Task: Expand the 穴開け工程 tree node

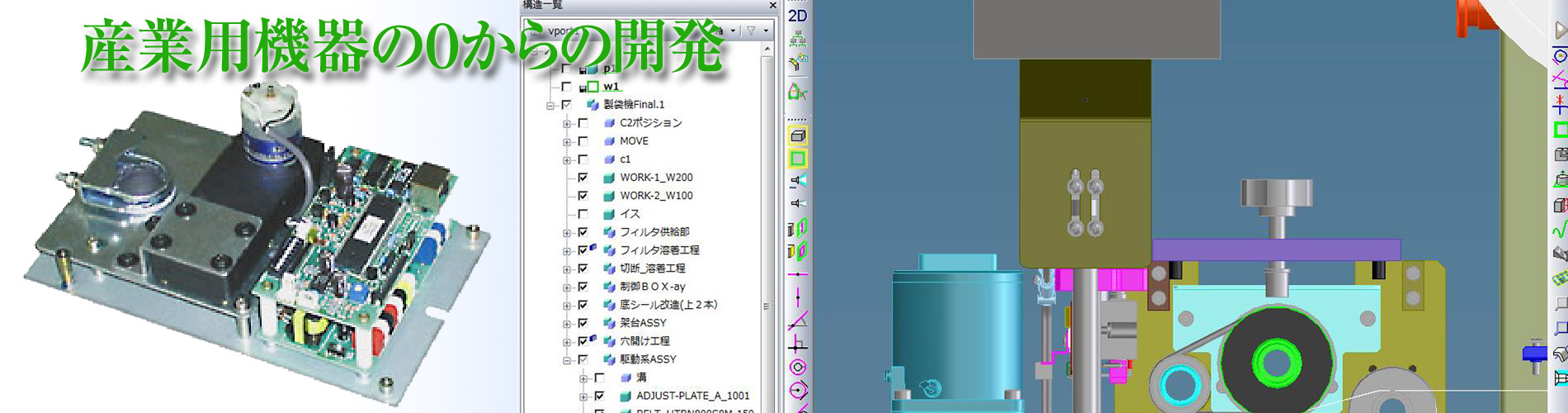Action: [x=567, y=342]
